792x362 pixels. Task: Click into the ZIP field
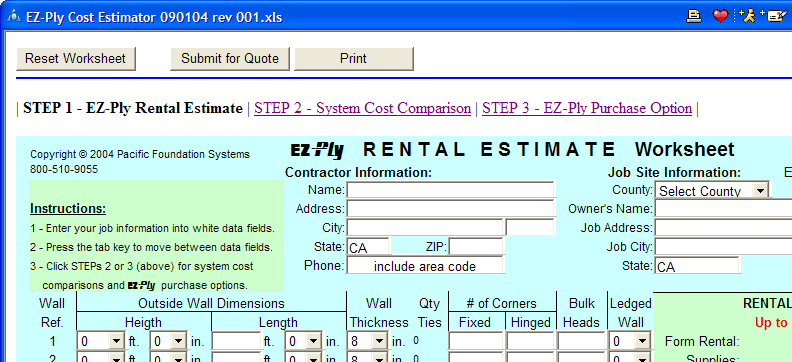pos(476,246)
